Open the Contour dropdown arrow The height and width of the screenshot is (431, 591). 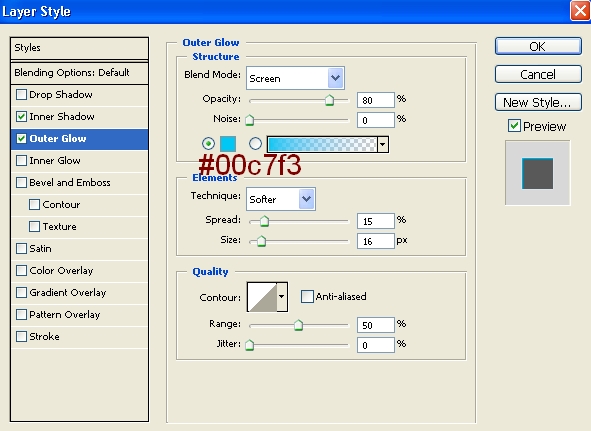[x=282, y=297]
